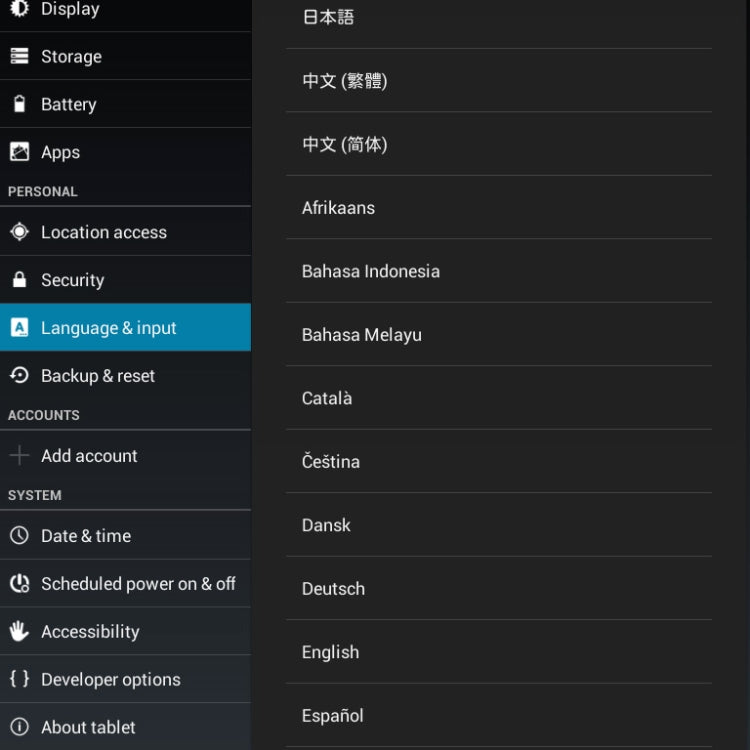Viewport: 750px width, 750px height.
Task: Open the Apps settings entry
Action: coord(125,152)
